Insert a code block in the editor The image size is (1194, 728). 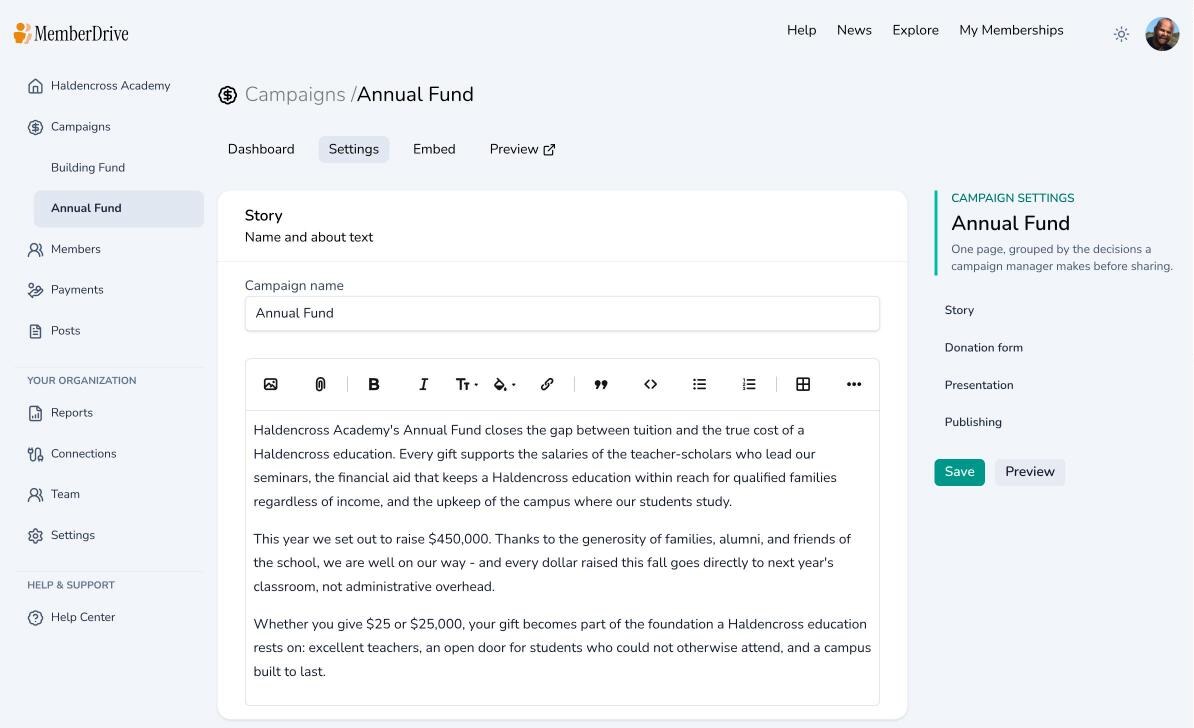[650, 385]
